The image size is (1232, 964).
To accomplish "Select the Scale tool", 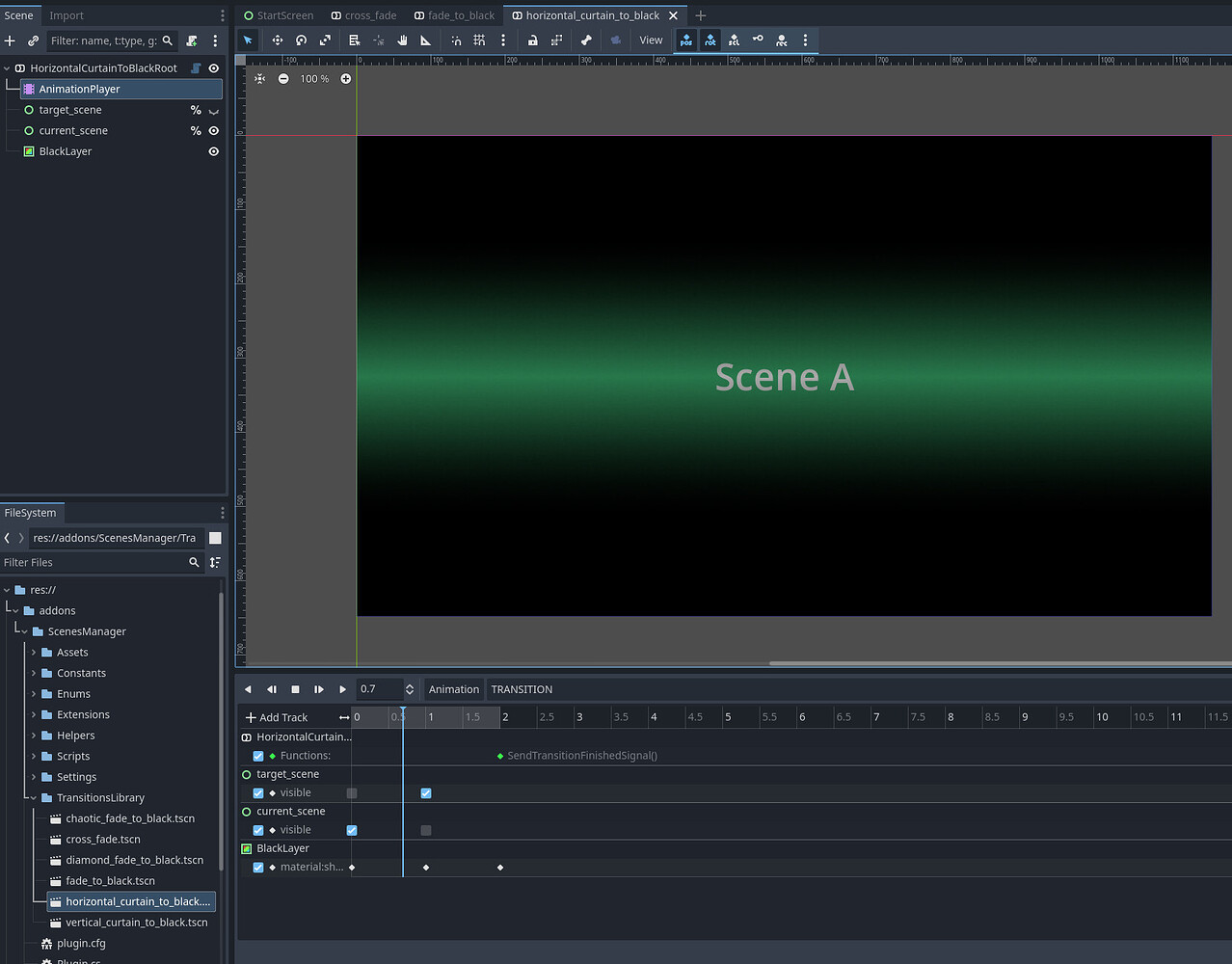I will point(324,40).
